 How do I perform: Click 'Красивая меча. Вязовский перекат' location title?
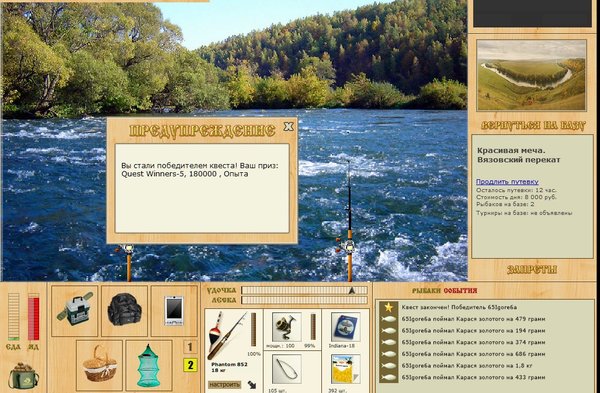tap(518, 155)
